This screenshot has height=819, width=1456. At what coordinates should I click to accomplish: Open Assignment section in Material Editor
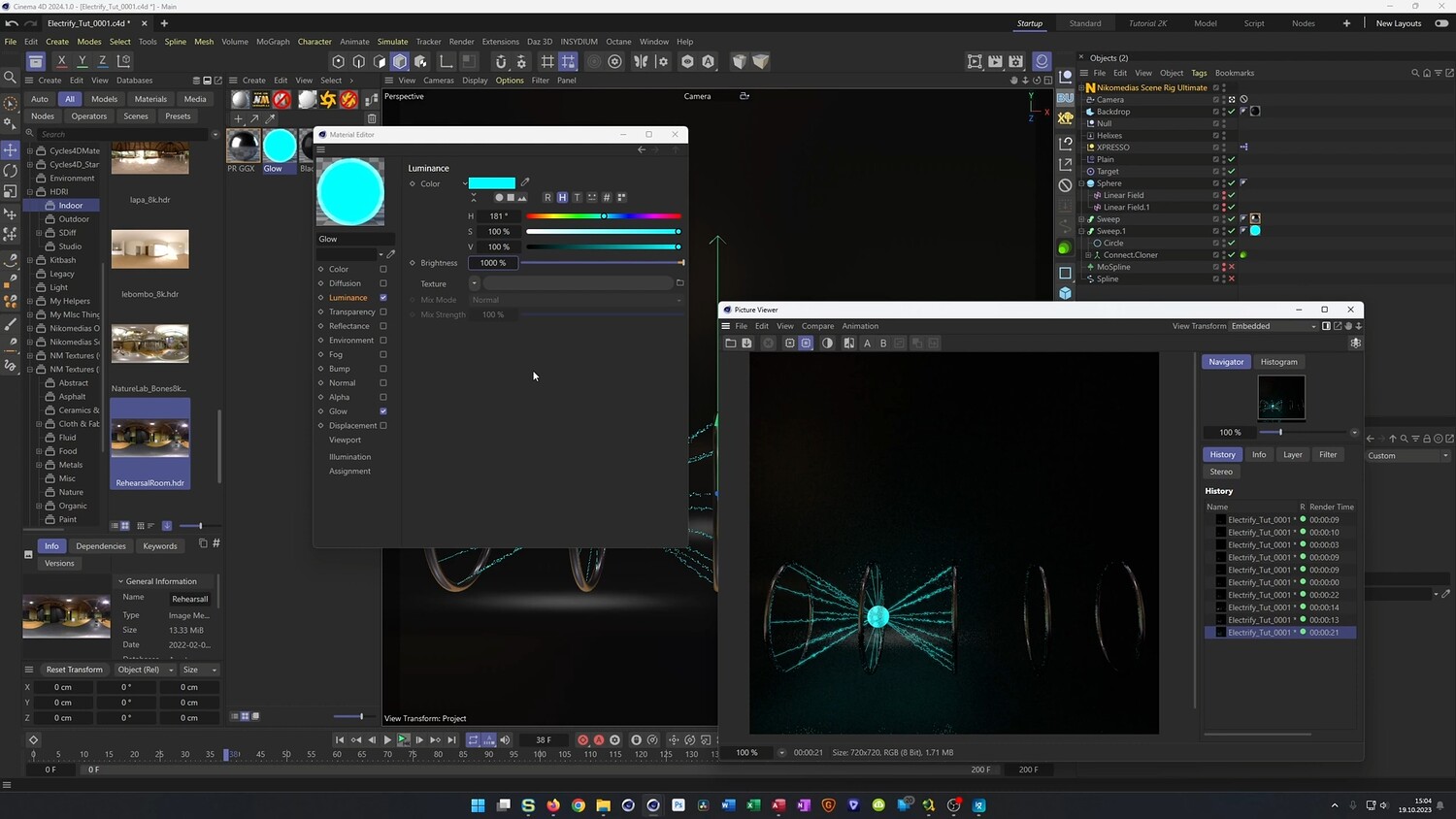pos(349,472)
